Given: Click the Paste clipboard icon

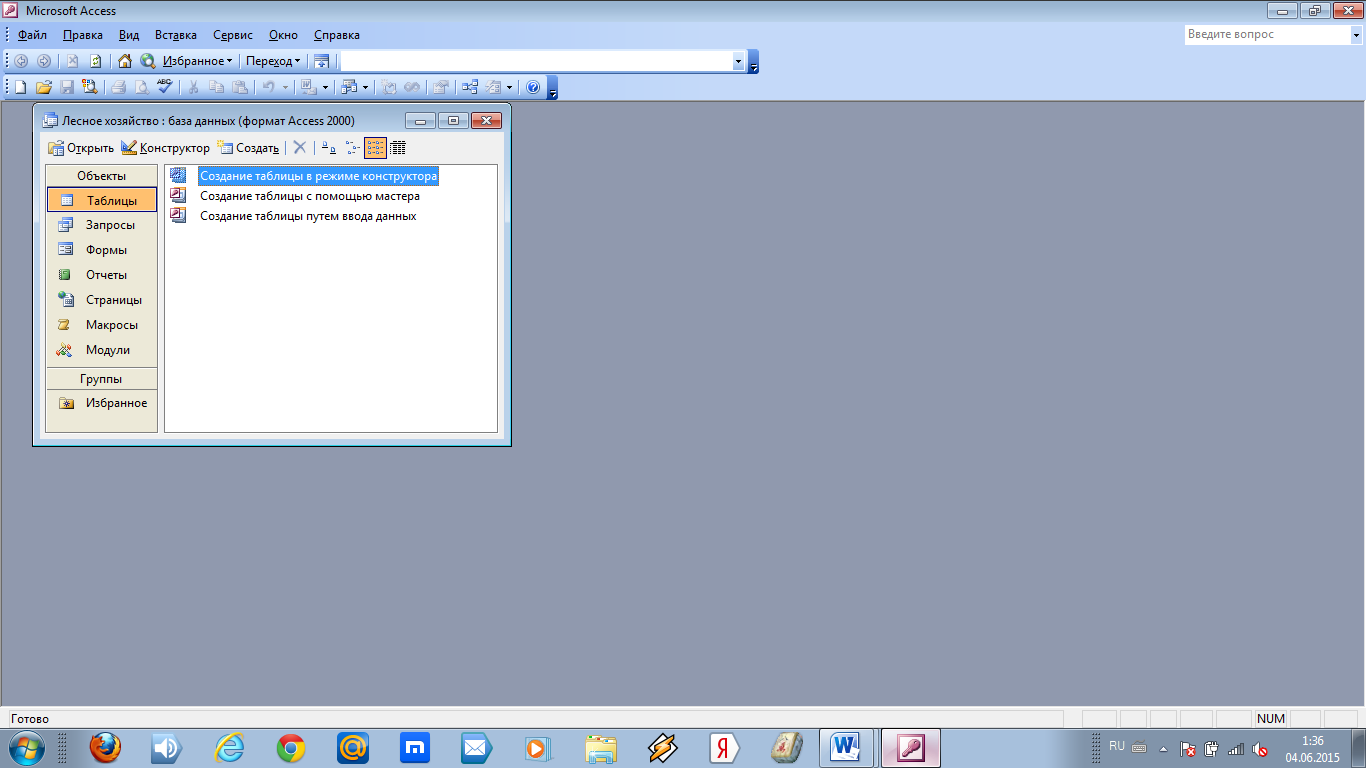Looking at the screenshot, I should point(240,87).
